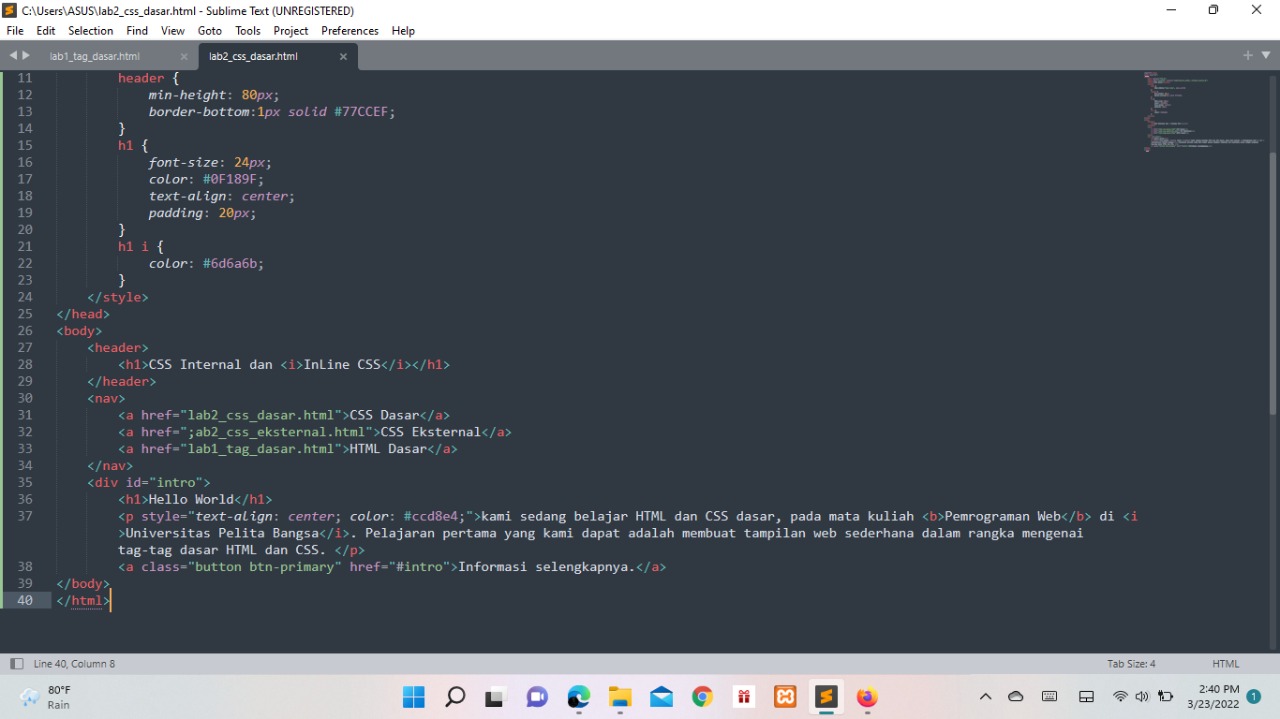Show hidden tray icons chevron
Image resolution: width=1280 pixels, height=719 pixels.
985,697
